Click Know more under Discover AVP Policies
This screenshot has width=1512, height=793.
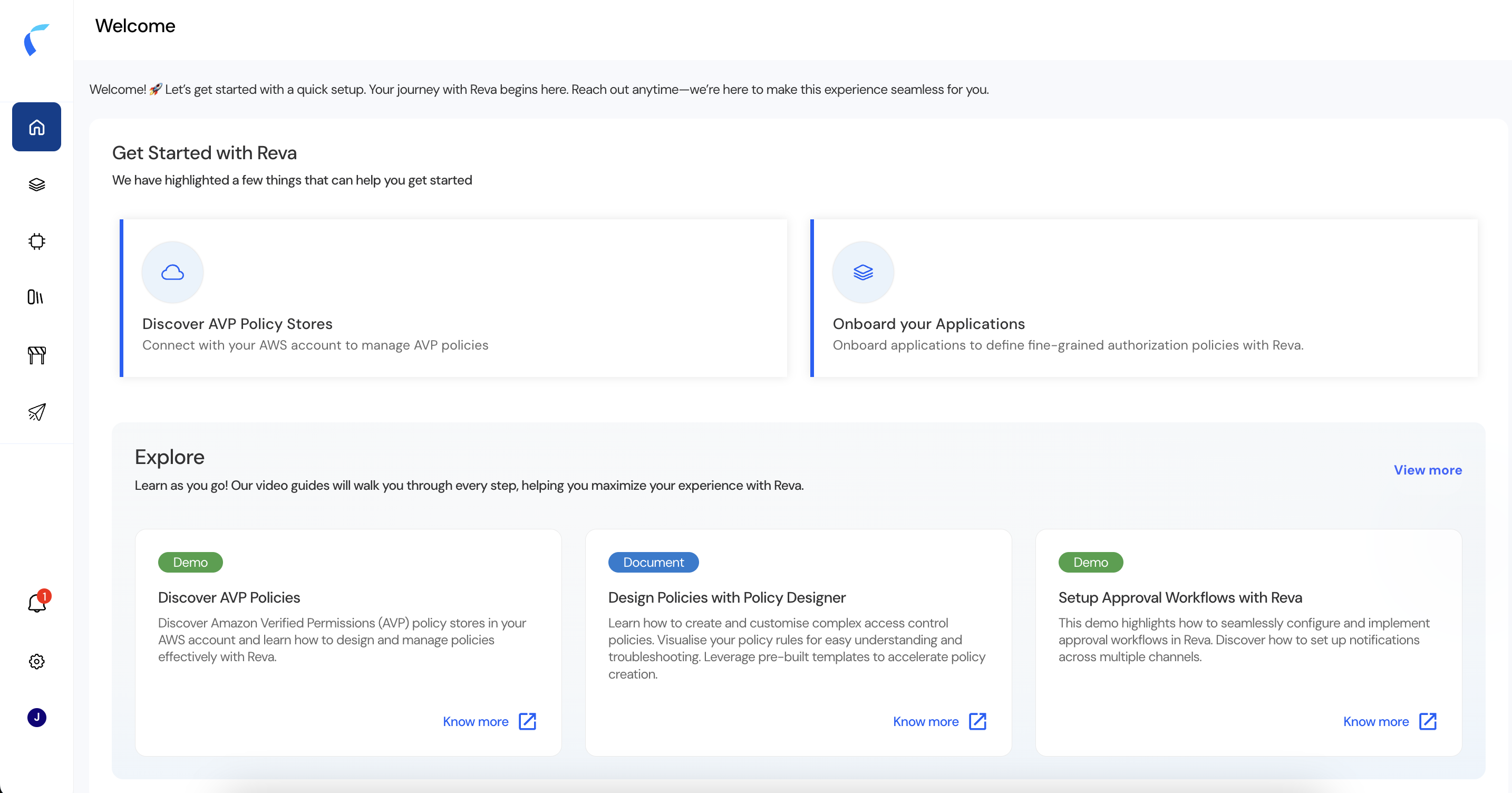tap(476, 721)
